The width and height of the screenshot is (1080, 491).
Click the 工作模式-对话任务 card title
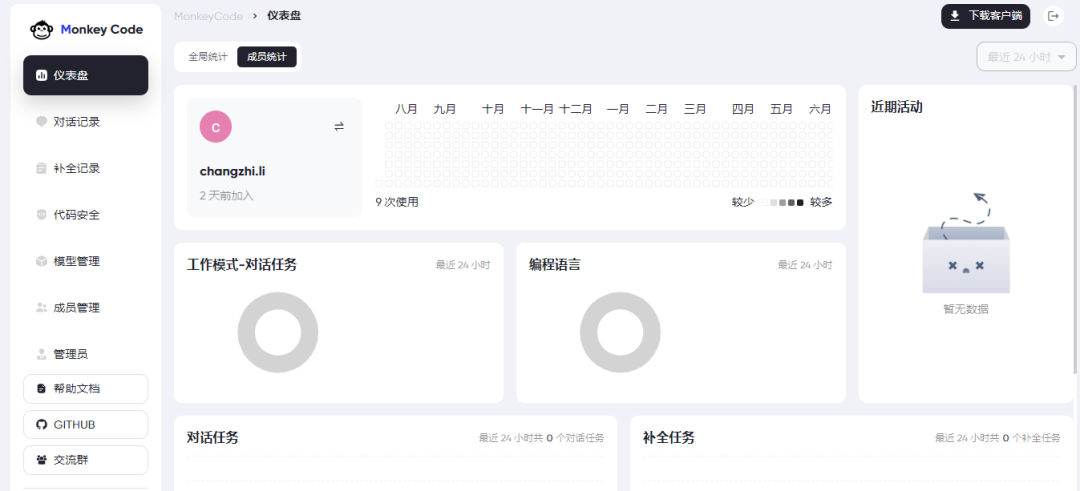point(242,264)
